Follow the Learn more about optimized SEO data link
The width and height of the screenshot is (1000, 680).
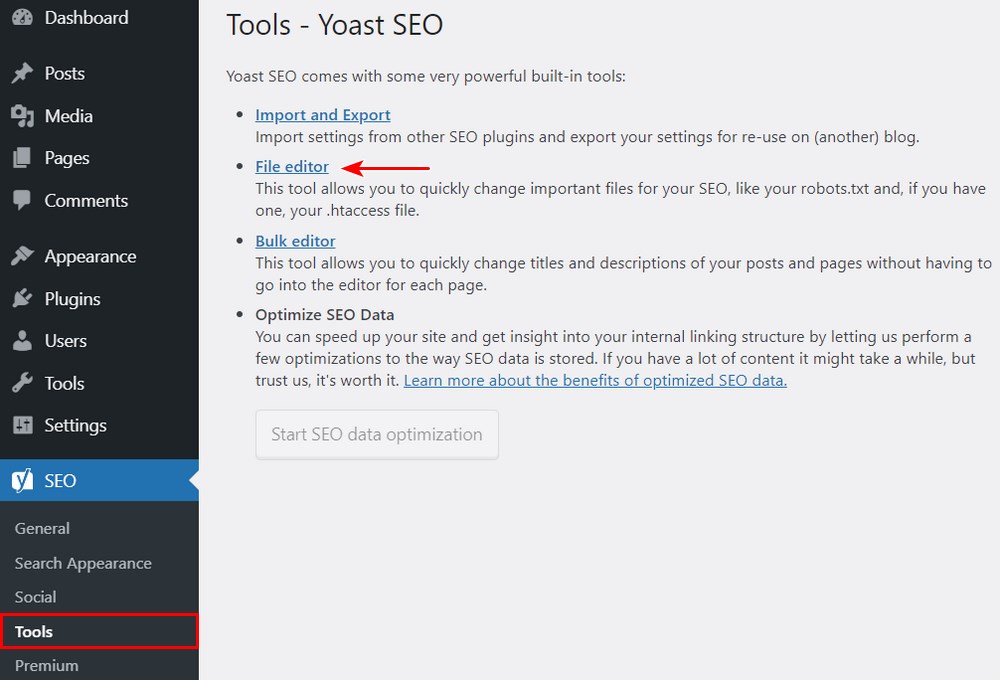coord(595,380)
